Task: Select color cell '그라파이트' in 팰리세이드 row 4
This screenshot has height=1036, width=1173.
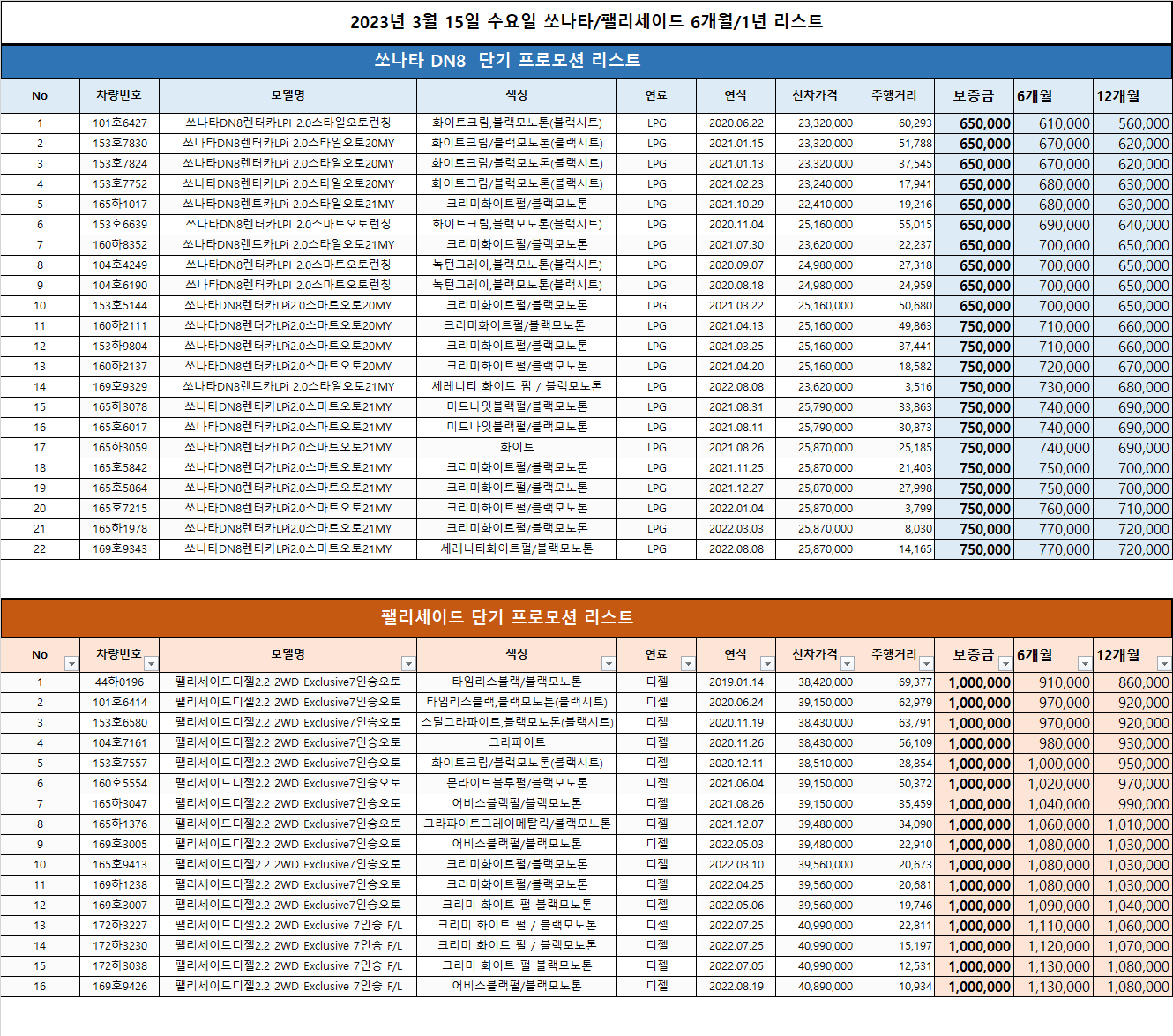Action: click(517, 743)
